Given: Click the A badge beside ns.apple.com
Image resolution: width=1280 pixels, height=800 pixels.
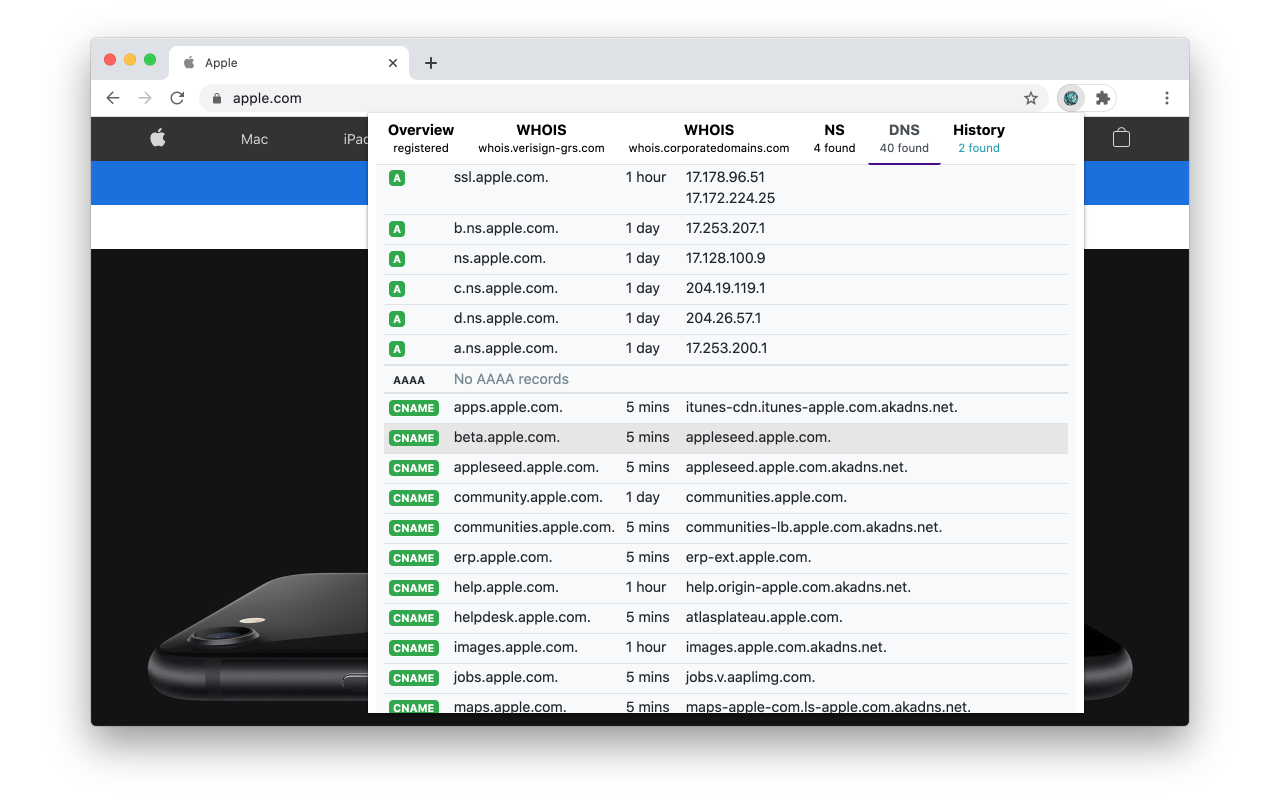Looking at the screenshot, I should (x=397, y=259).
